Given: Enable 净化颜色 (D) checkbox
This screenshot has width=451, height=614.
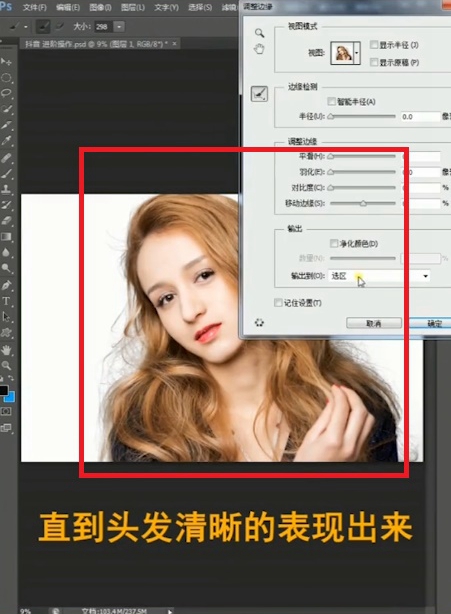Looking at the screenshot, I should click(x=334, y=244).
